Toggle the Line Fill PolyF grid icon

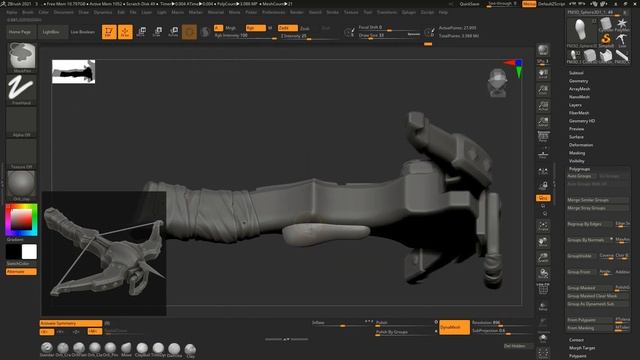543,289
